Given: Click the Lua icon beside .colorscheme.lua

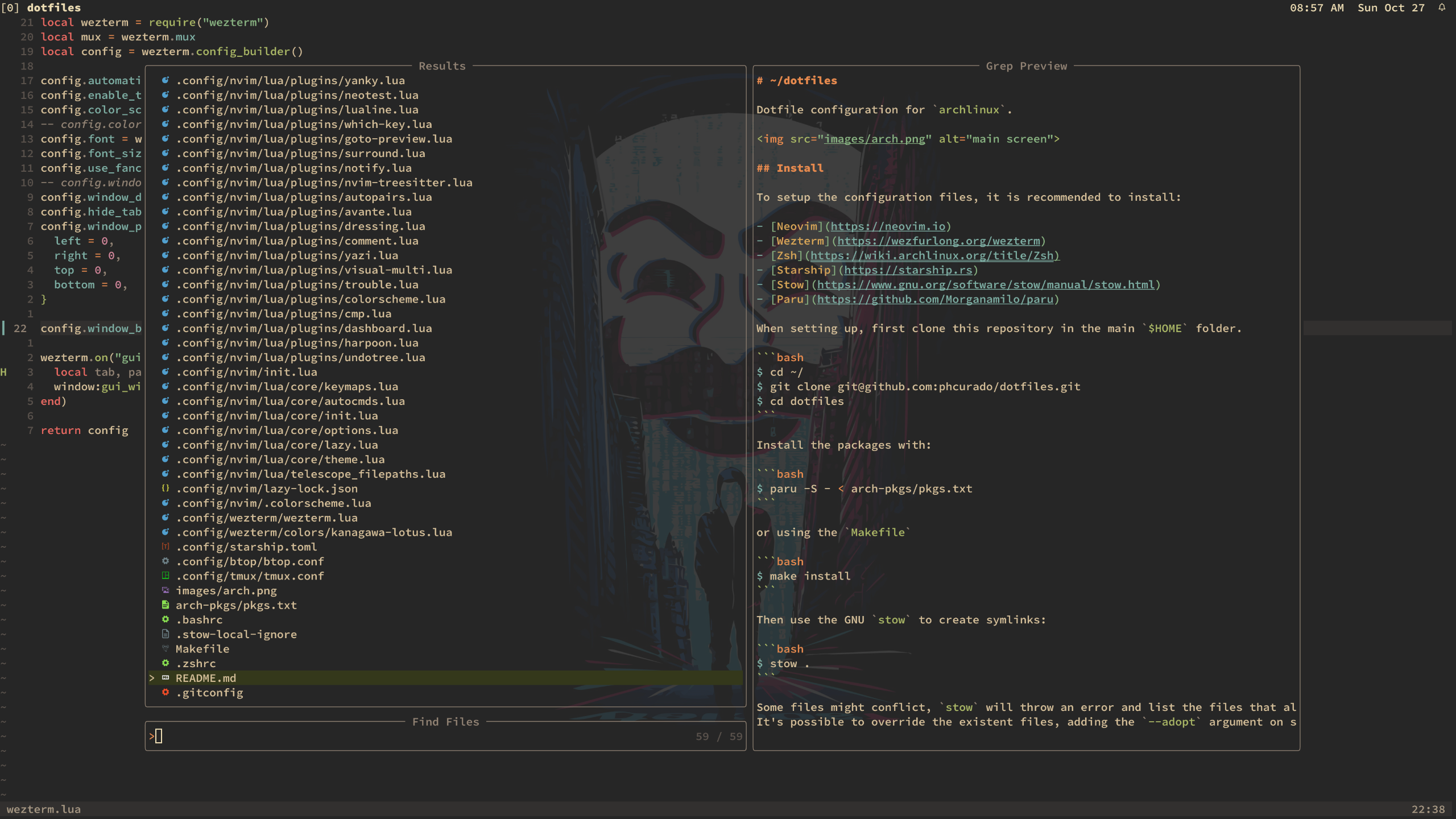Looking at the screenshot, I should 165,503.
